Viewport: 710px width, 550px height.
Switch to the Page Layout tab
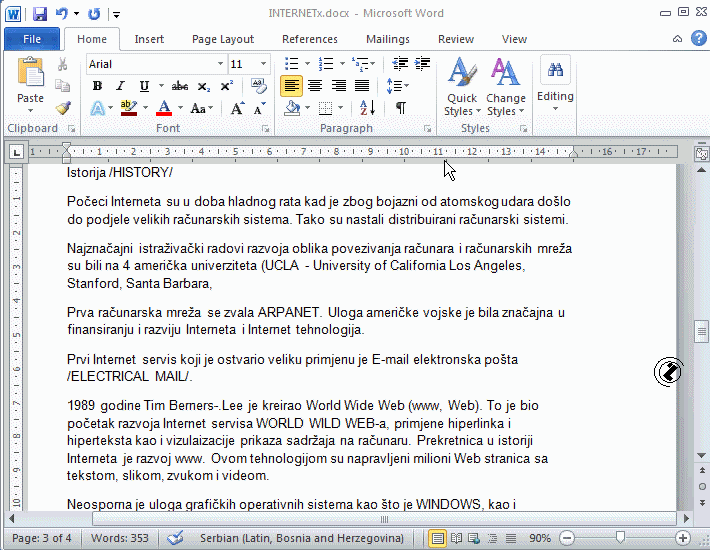point(222,39)
